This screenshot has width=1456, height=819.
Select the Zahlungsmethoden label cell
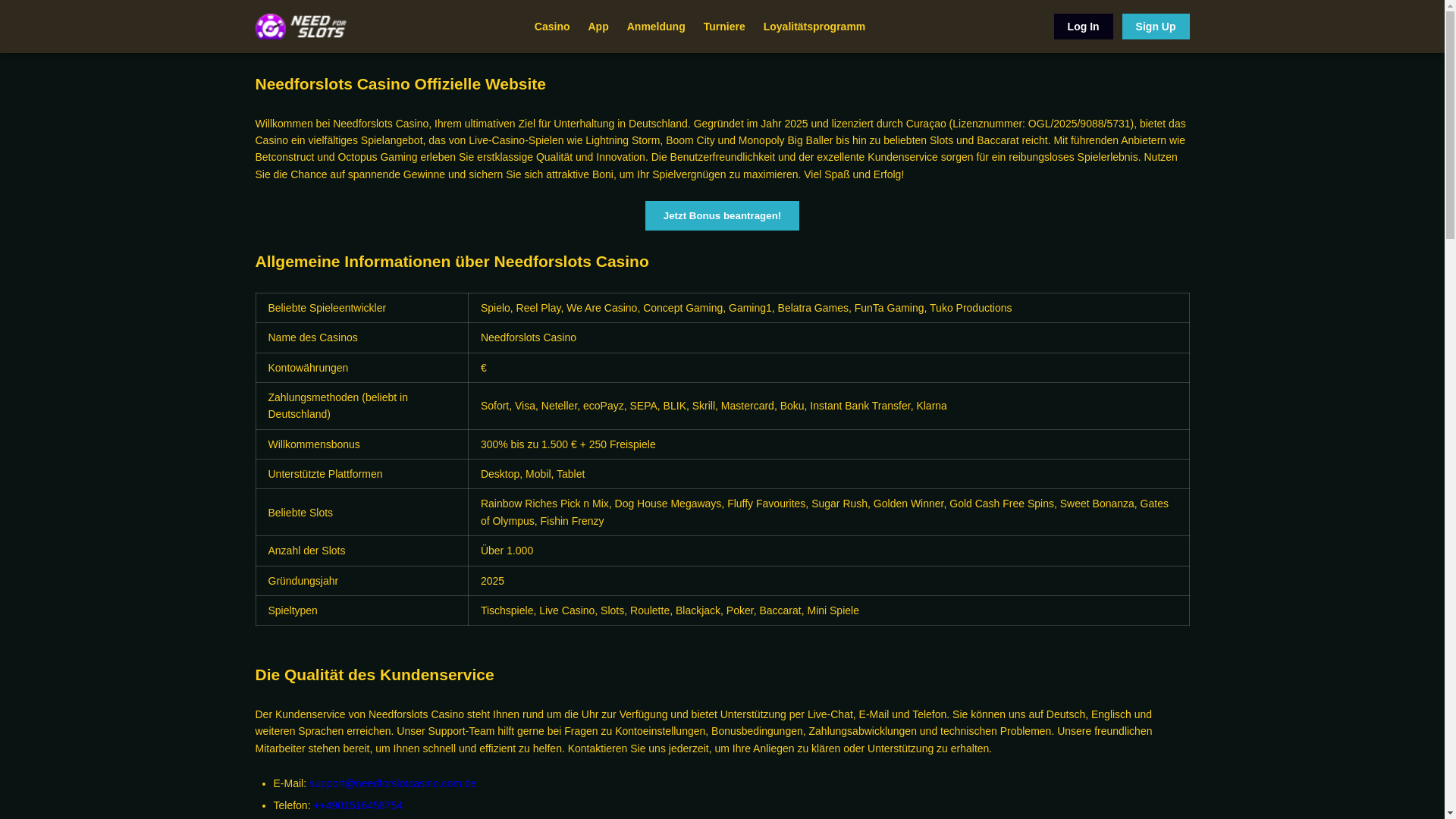point(362,406)
